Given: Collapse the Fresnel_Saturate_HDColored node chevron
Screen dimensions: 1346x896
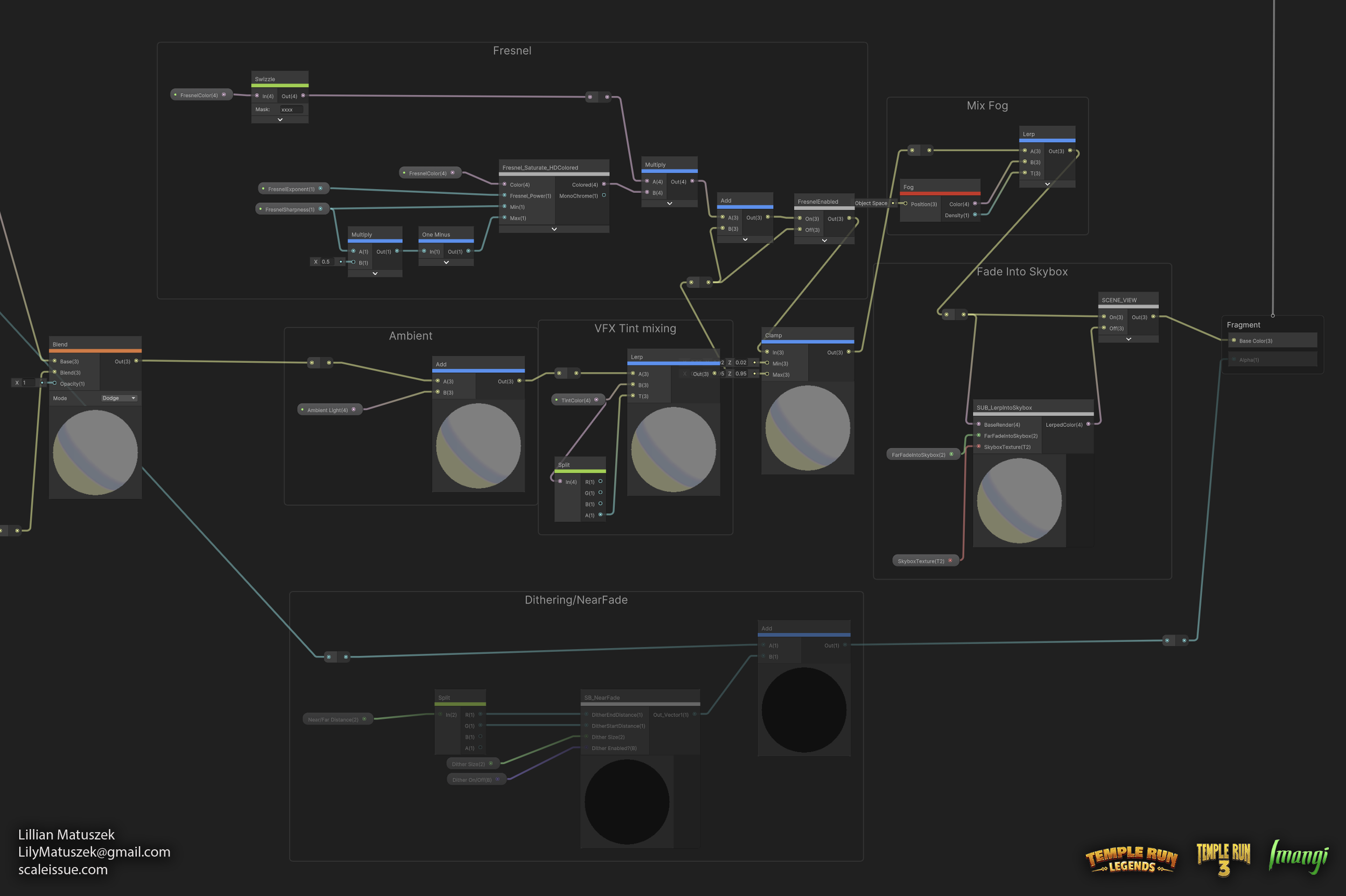Looking at the screenshot, I should [554, 229].
